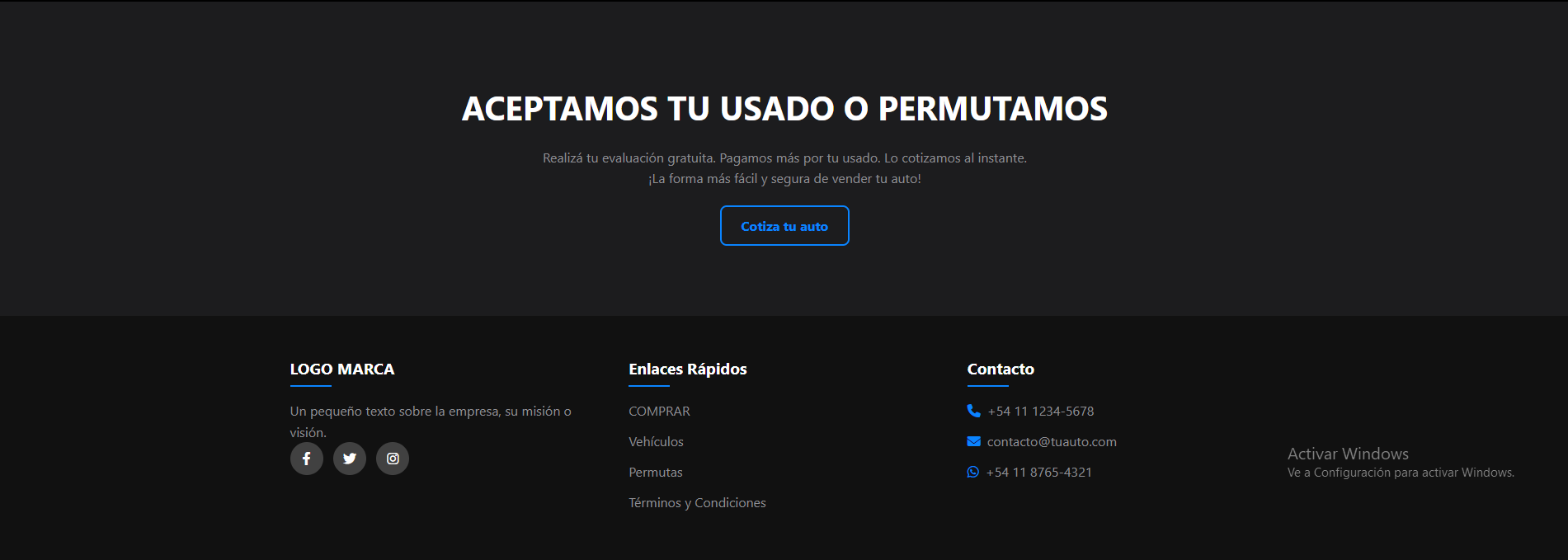
Task: Click the "ACEPTAMOS TU USADO O PERMUTAMOS" headline
Action: (784, 109)
